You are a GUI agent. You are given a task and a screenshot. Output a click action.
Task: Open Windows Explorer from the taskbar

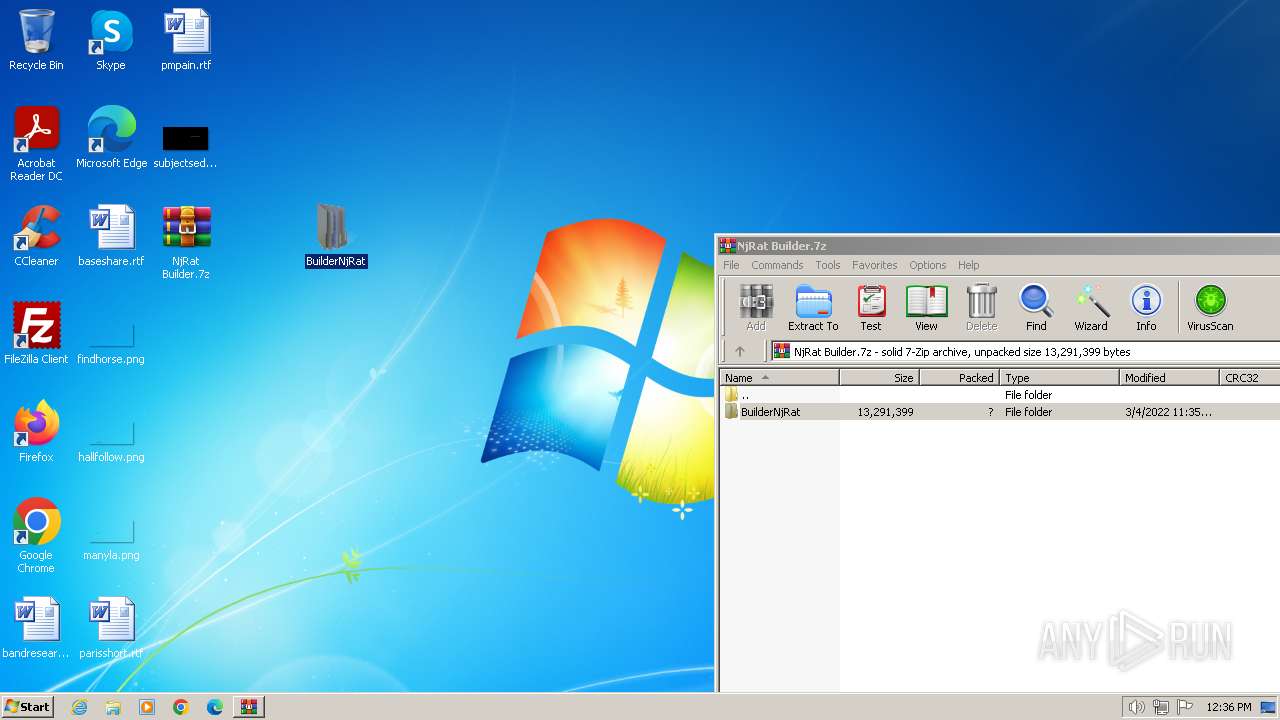113,707
